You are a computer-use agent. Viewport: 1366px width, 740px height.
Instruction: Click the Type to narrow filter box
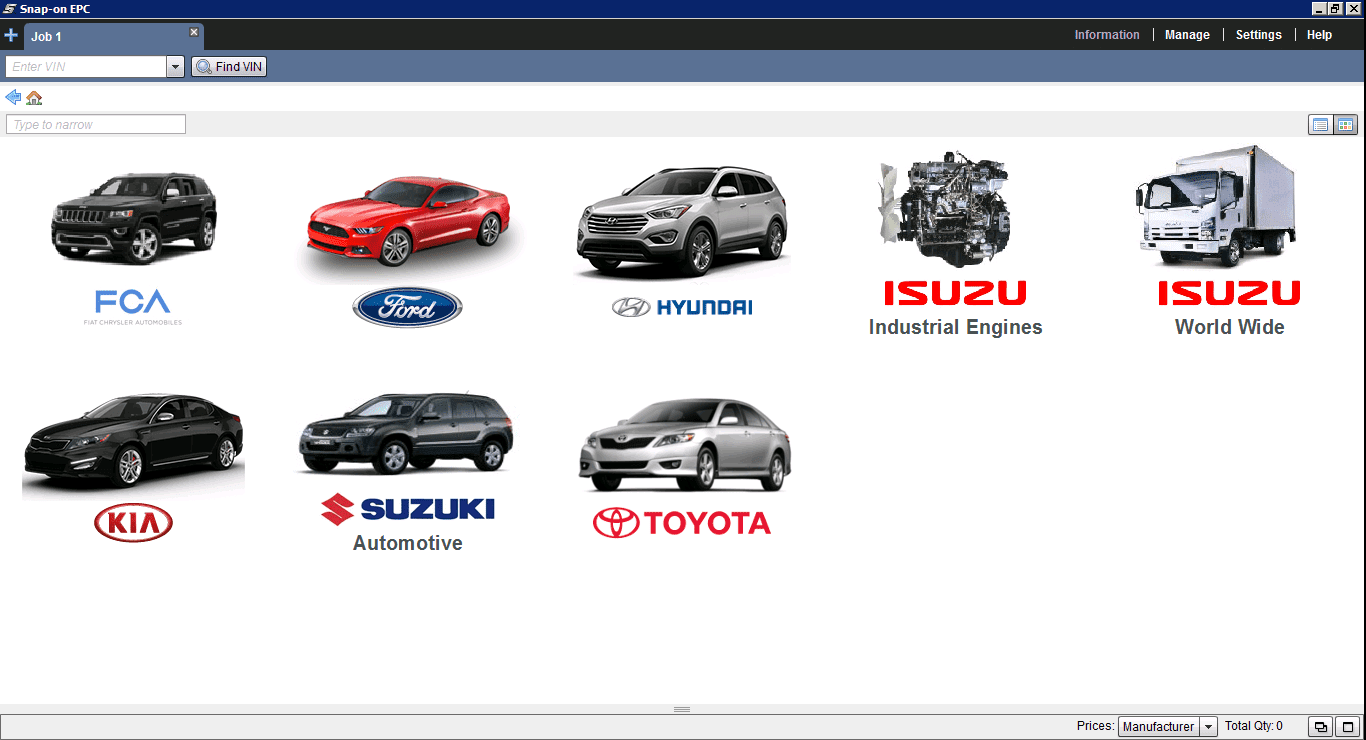click(x=96, y=125)
